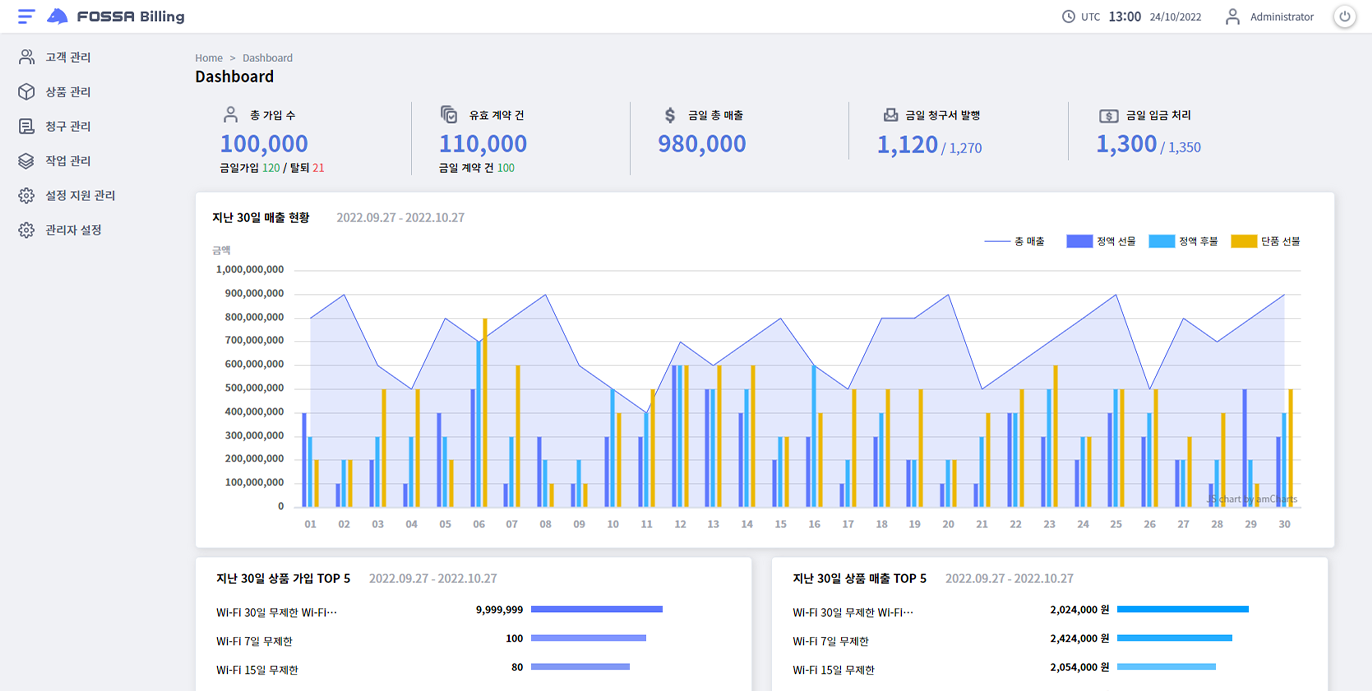Image resolution: width=1372 pixels, height=691 pixels.
Task: Go to Home in the breadcrumb
Action: pyautogui.click(x=209, y=58)
